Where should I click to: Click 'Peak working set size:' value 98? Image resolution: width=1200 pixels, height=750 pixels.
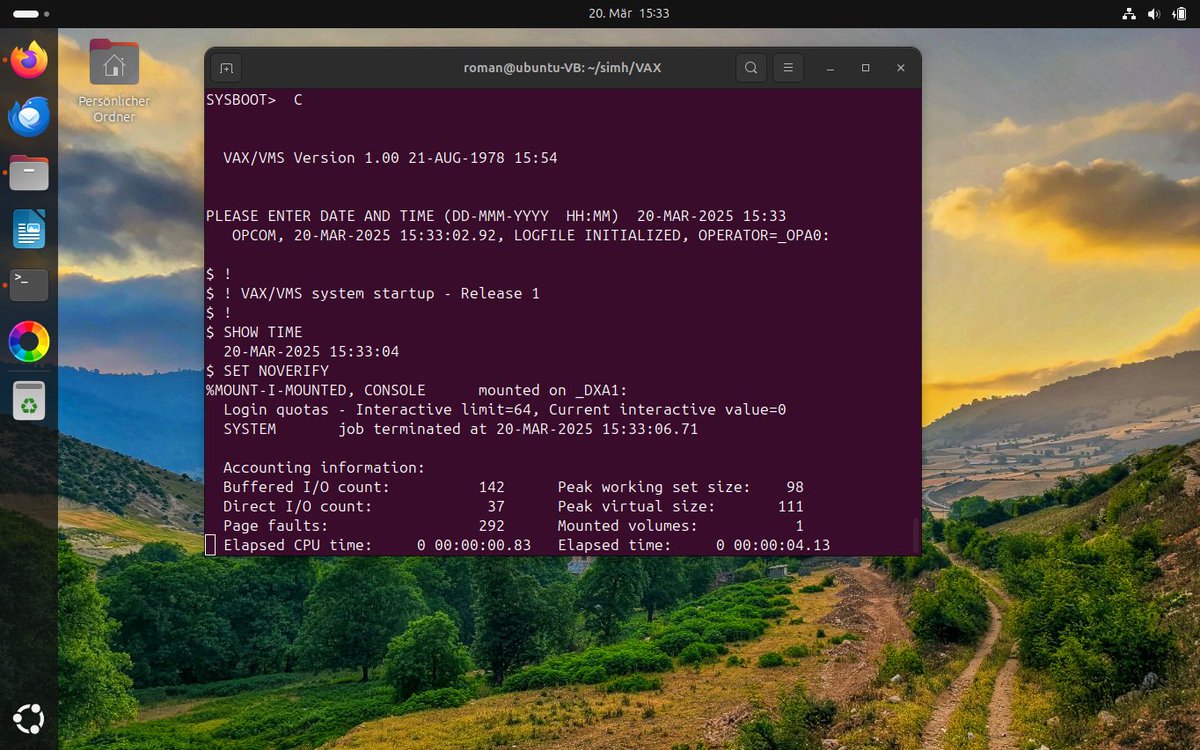[x=795, y=487]
